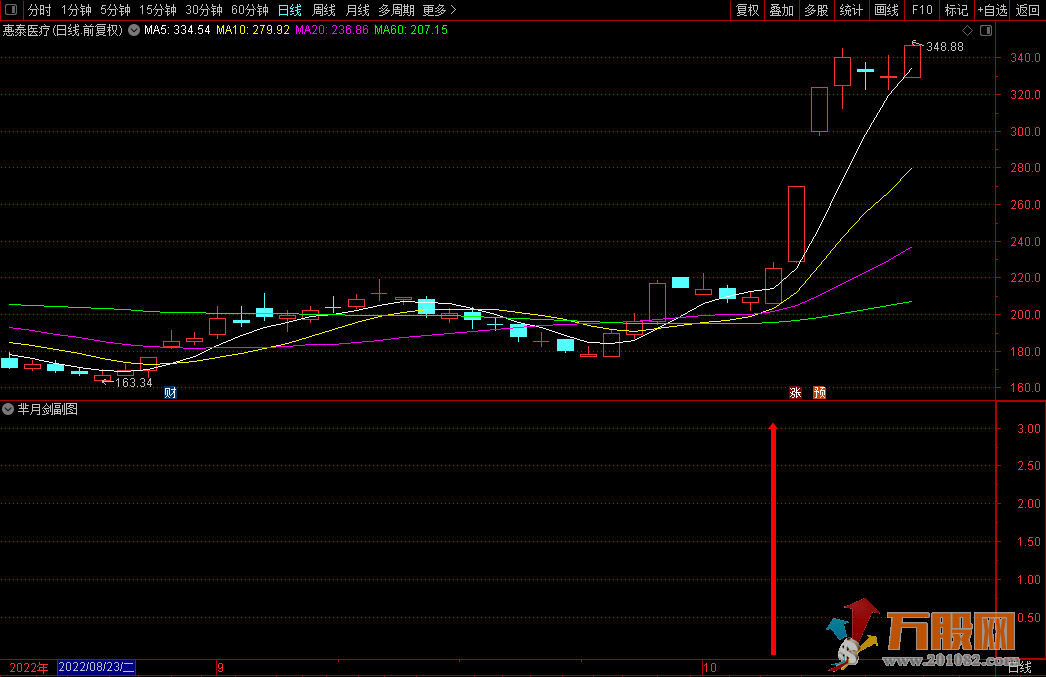Switch to 分时 intraday view
This screenshot has height=677, width=1046.
39,10
